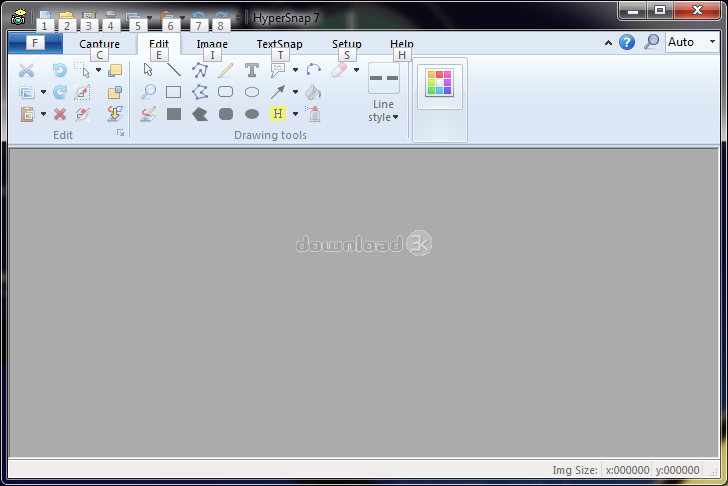
Task: Select the Eraser tool
Action: (x=339, y=70)
